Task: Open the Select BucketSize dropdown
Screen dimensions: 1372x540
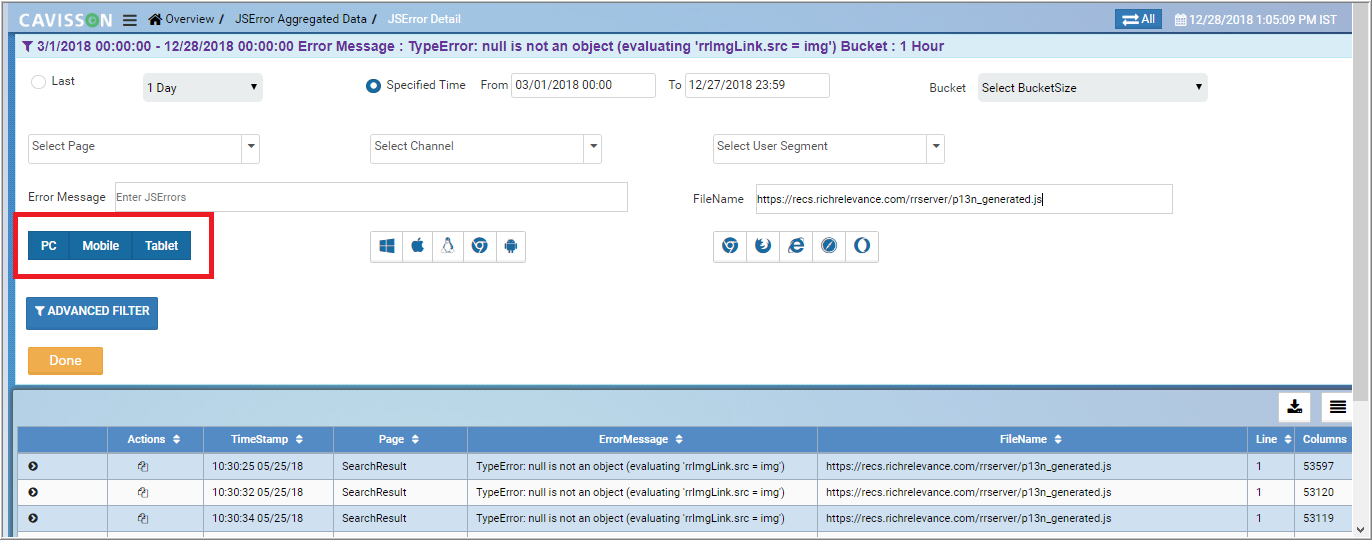Action: pyautogui.click(x=1093, y=88)
